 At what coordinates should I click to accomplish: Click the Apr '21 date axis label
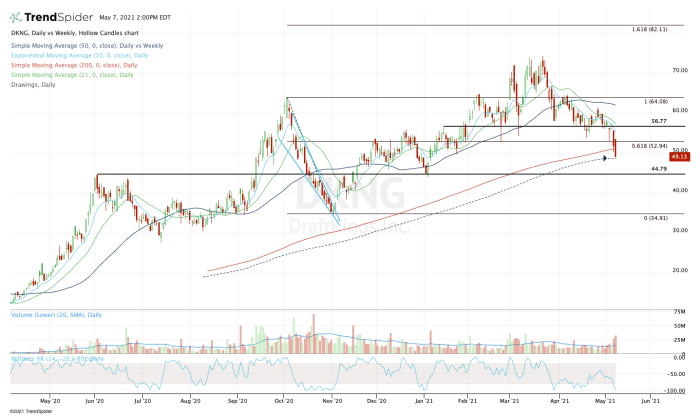coord(559,401)
